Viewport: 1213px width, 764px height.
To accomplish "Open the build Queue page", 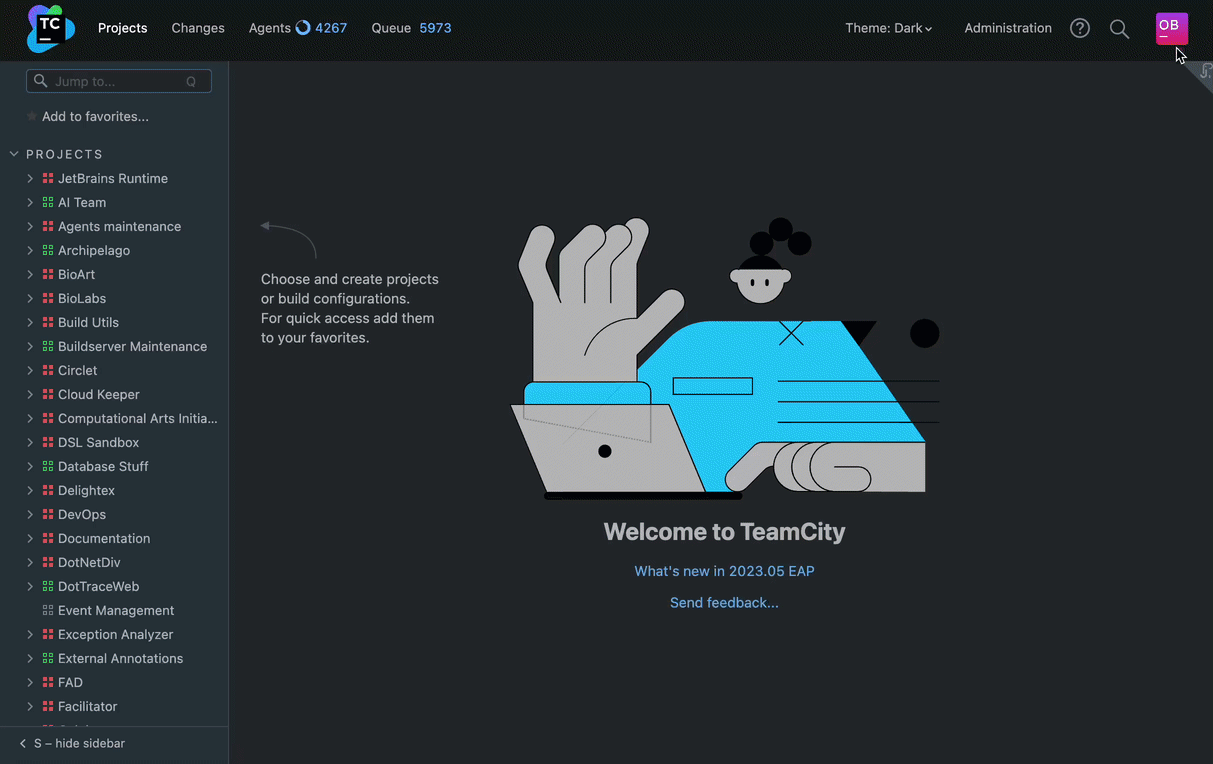I will point(391,28).
